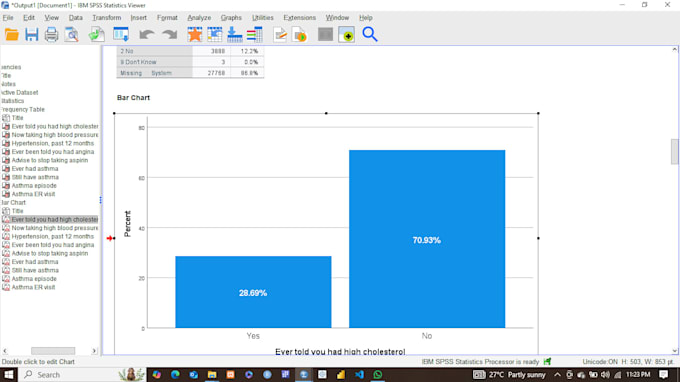Save the output with the floppy disk icon

32,34
